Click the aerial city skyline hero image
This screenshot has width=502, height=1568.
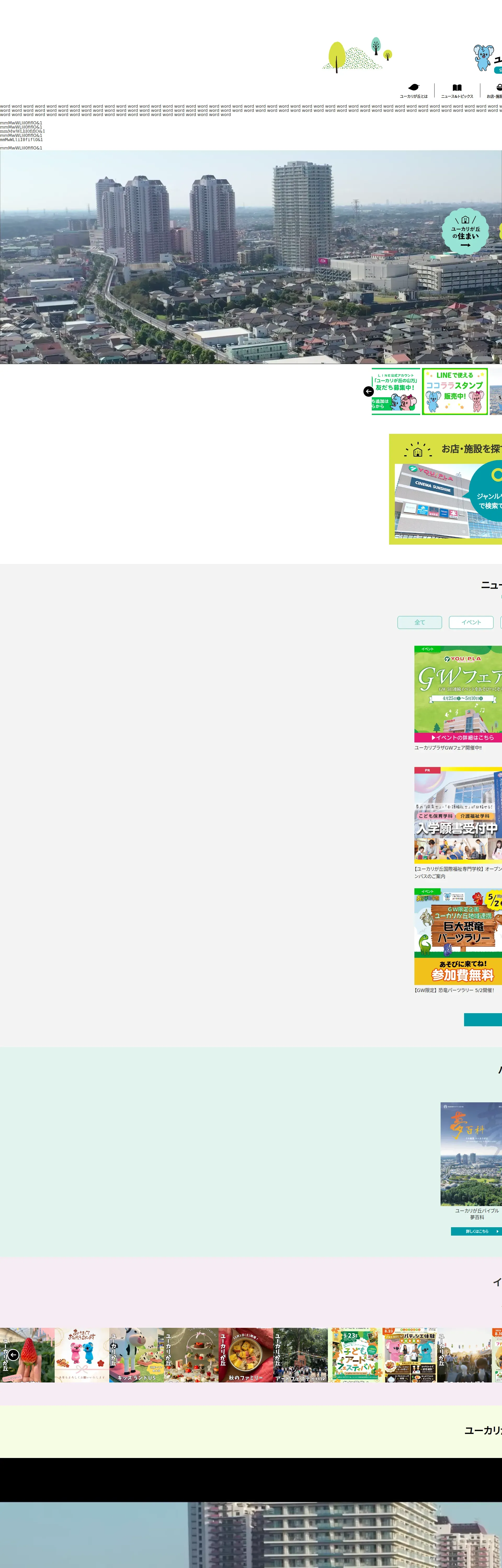coord(251,257)
